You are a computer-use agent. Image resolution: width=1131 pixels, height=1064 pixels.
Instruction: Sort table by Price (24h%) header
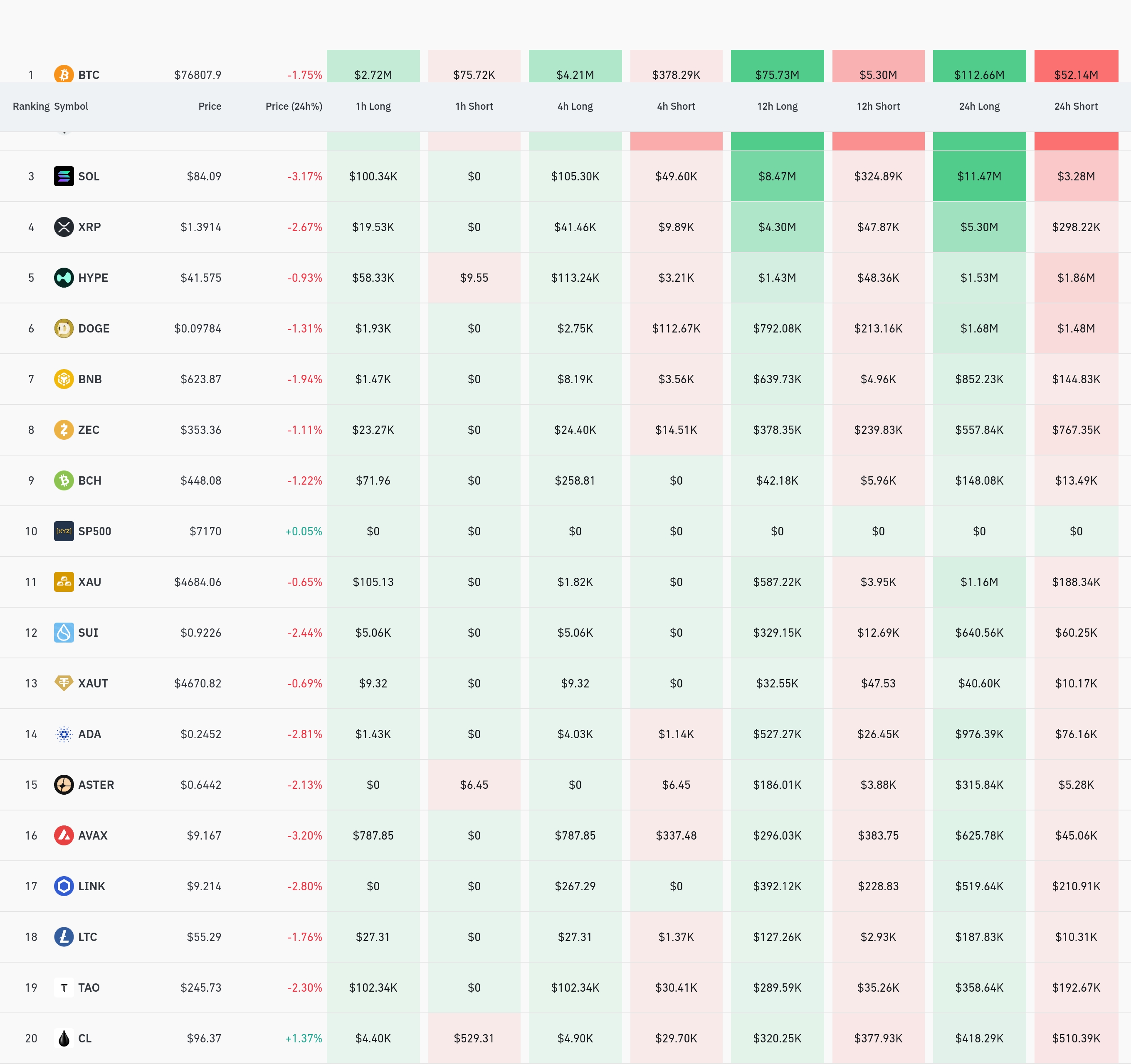[294, 106]
